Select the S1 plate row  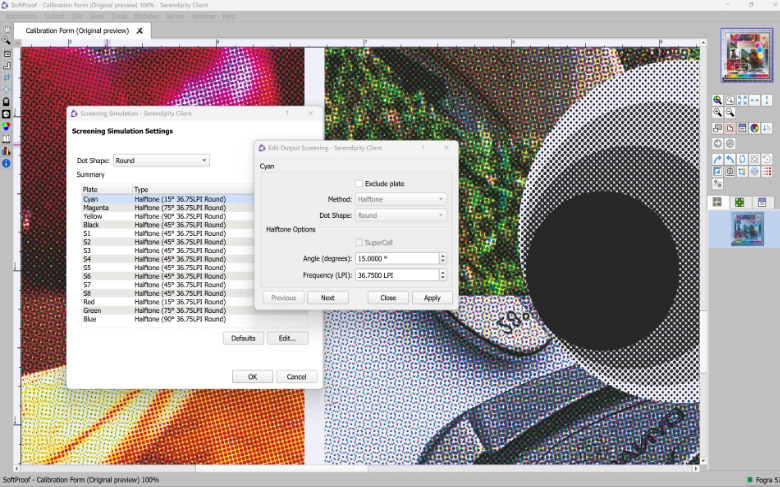coord(168,233)
